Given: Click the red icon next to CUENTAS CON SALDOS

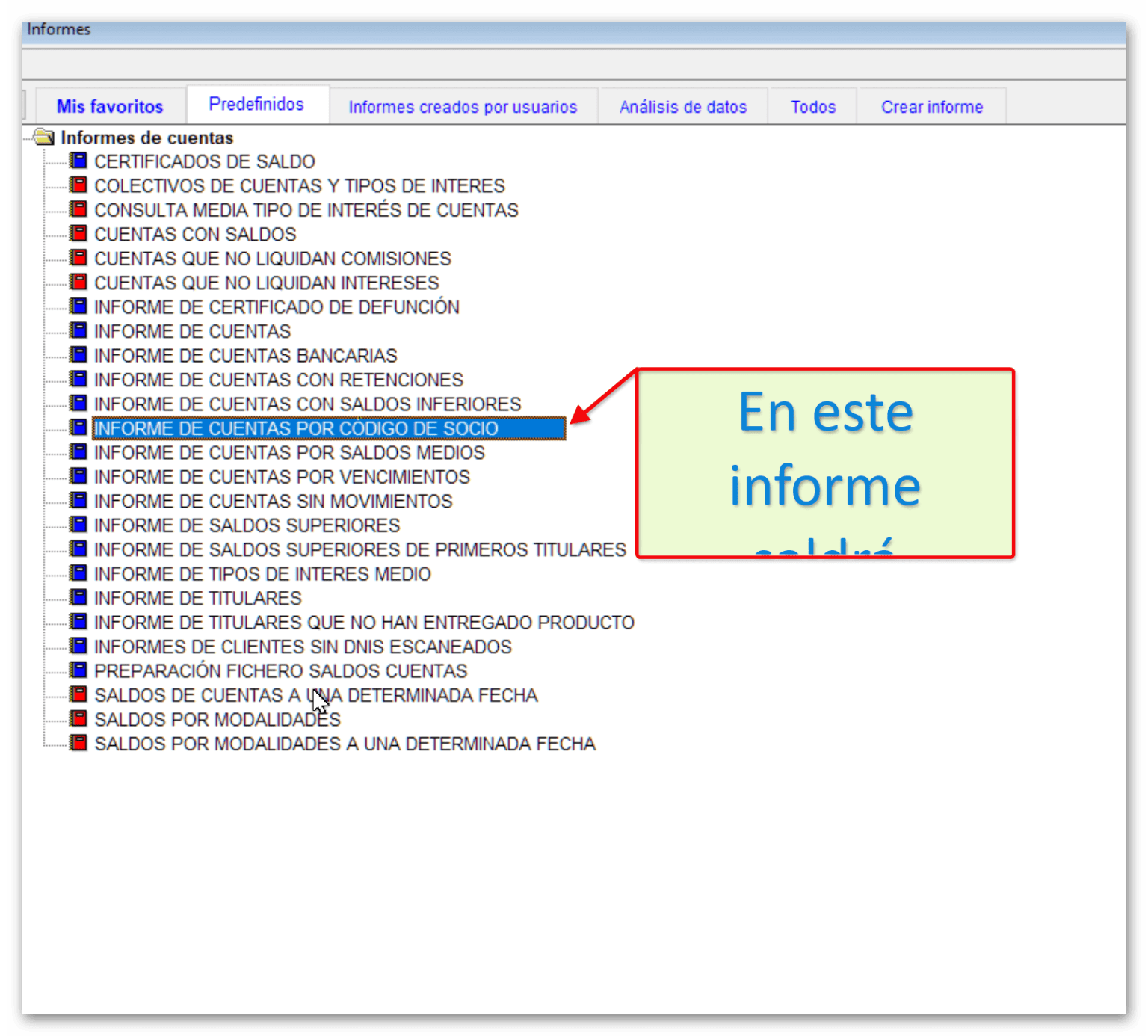Looking at the screenshot, I should [x=78, y=233].
